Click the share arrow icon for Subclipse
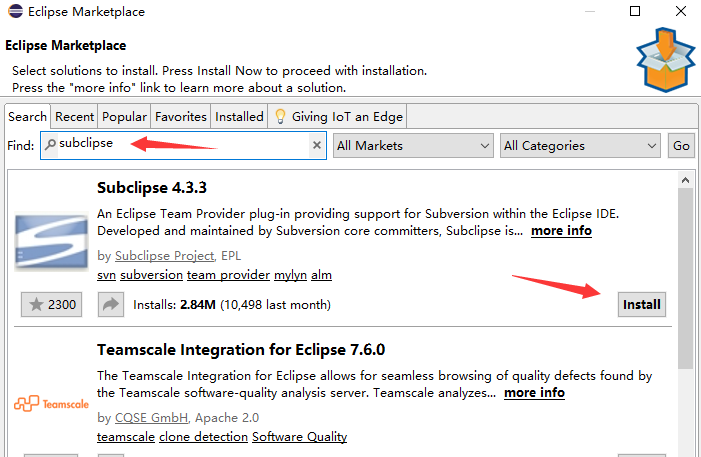 pyautogui.click(x=110, y=304)
